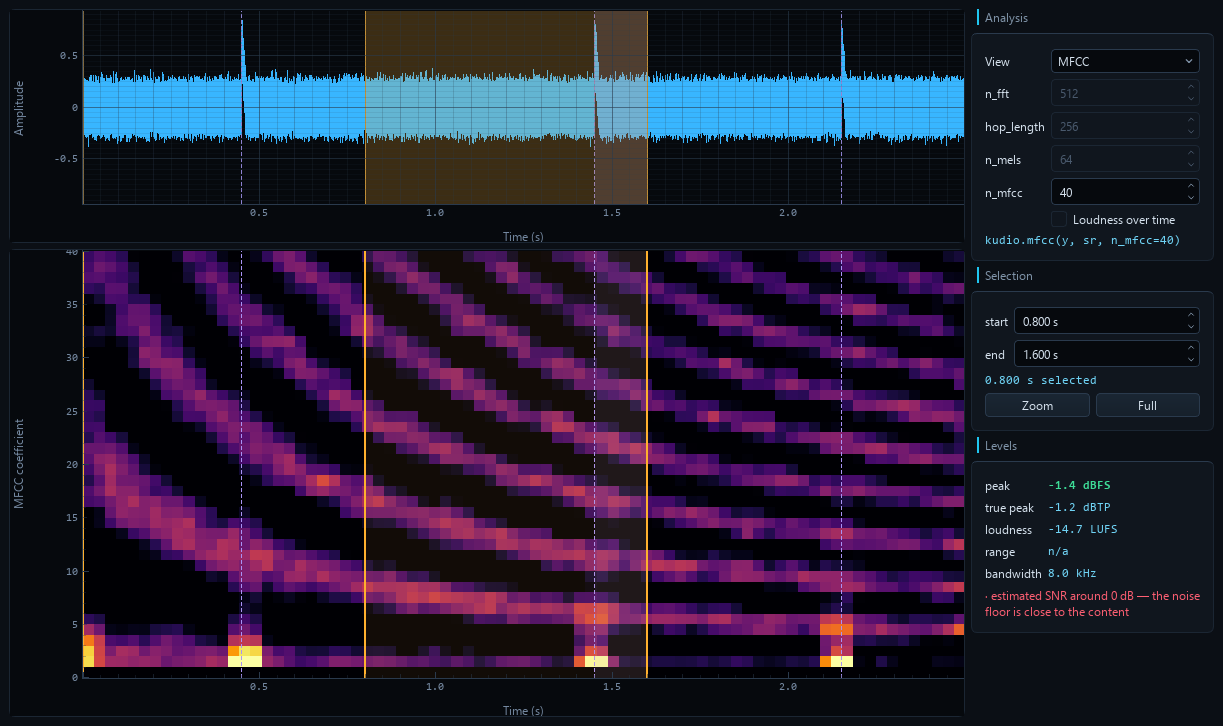Screen dimensions: 1223x726
Task: Decrement the selection end time stepper
Action: (1190, 360)
